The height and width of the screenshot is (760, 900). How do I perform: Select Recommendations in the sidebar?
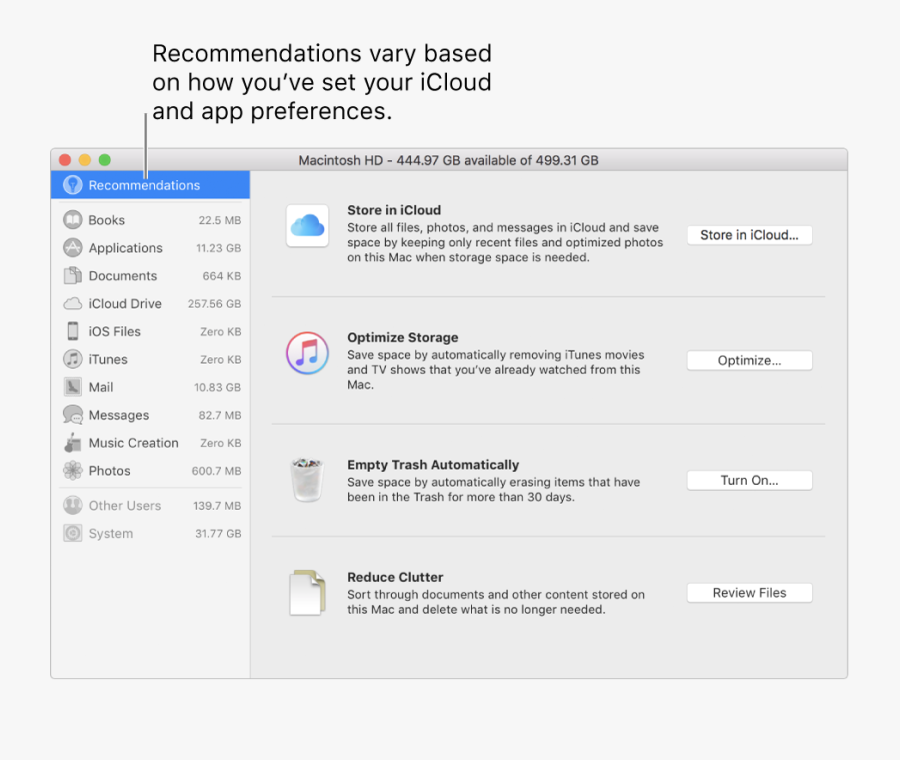(x=143, y=185)
